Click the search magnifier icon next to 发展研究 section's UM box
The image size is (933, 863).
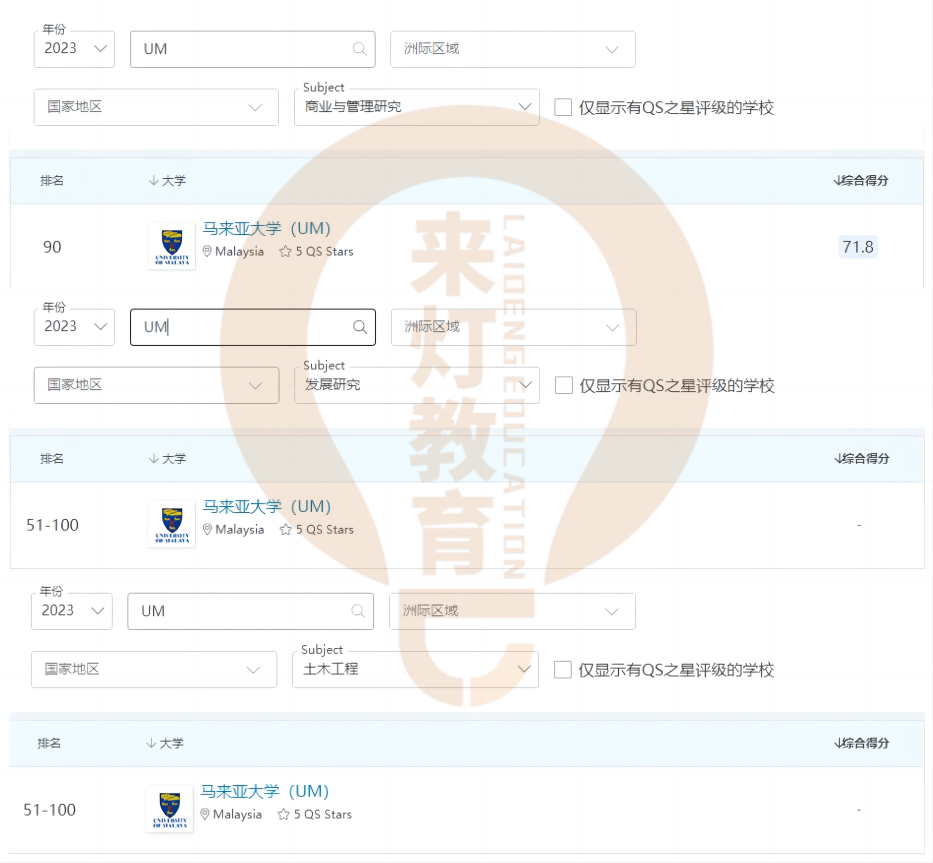coord(359,327)
